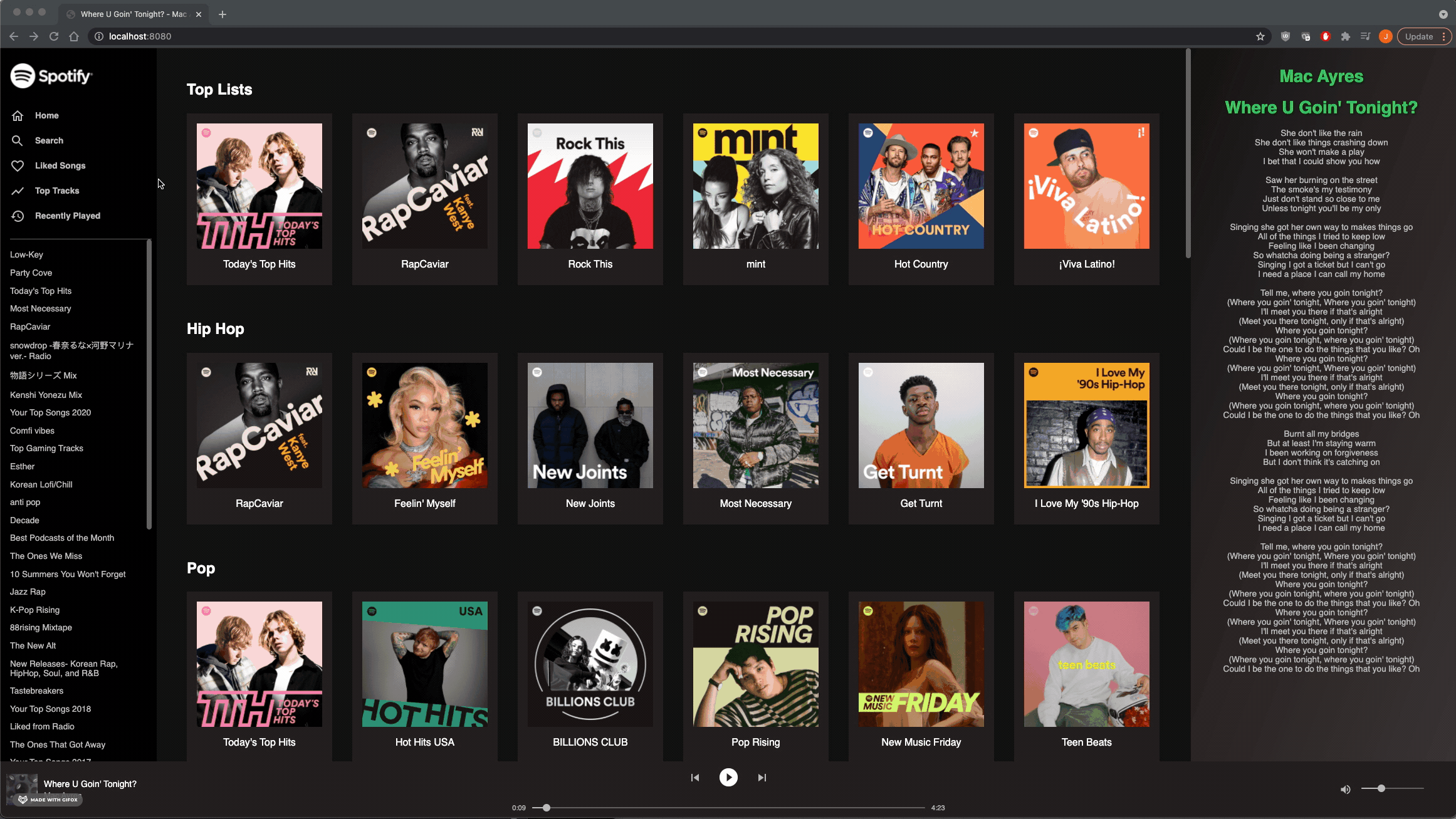Open the Hot Country playlist card
Image resolution: width=1456 pixels, height=819 pixels.
coord(921,199)
